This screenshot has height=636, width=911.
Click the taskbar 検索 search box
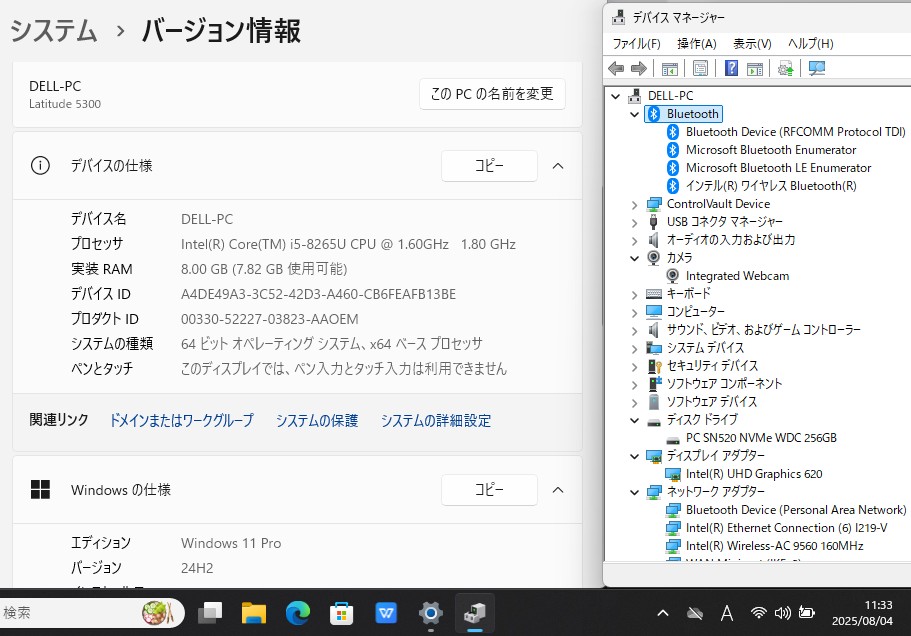tap(90, 613)
